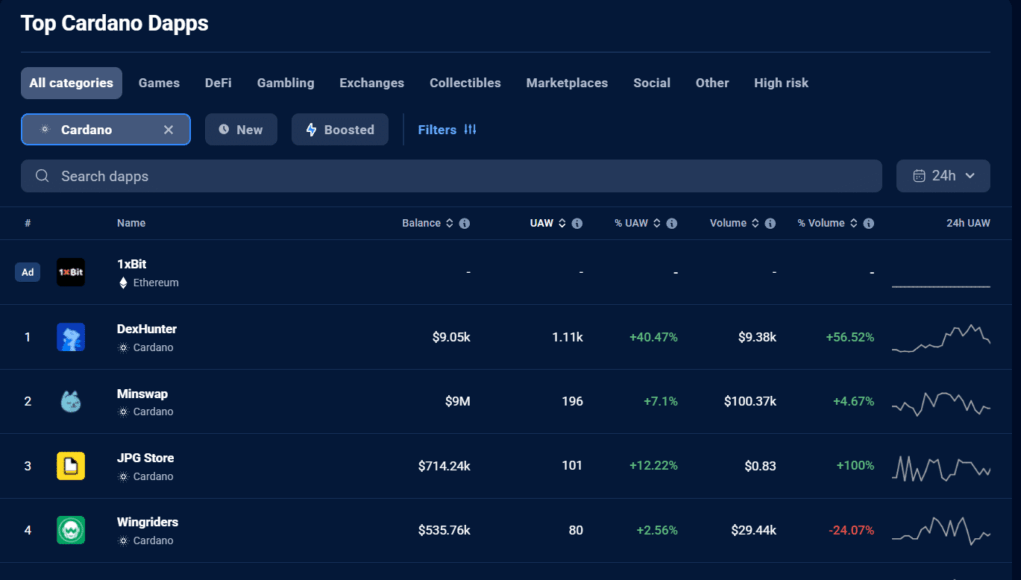
Task: View Wingriders 24h UAW sparkline chart
Action: coord(941,531)
